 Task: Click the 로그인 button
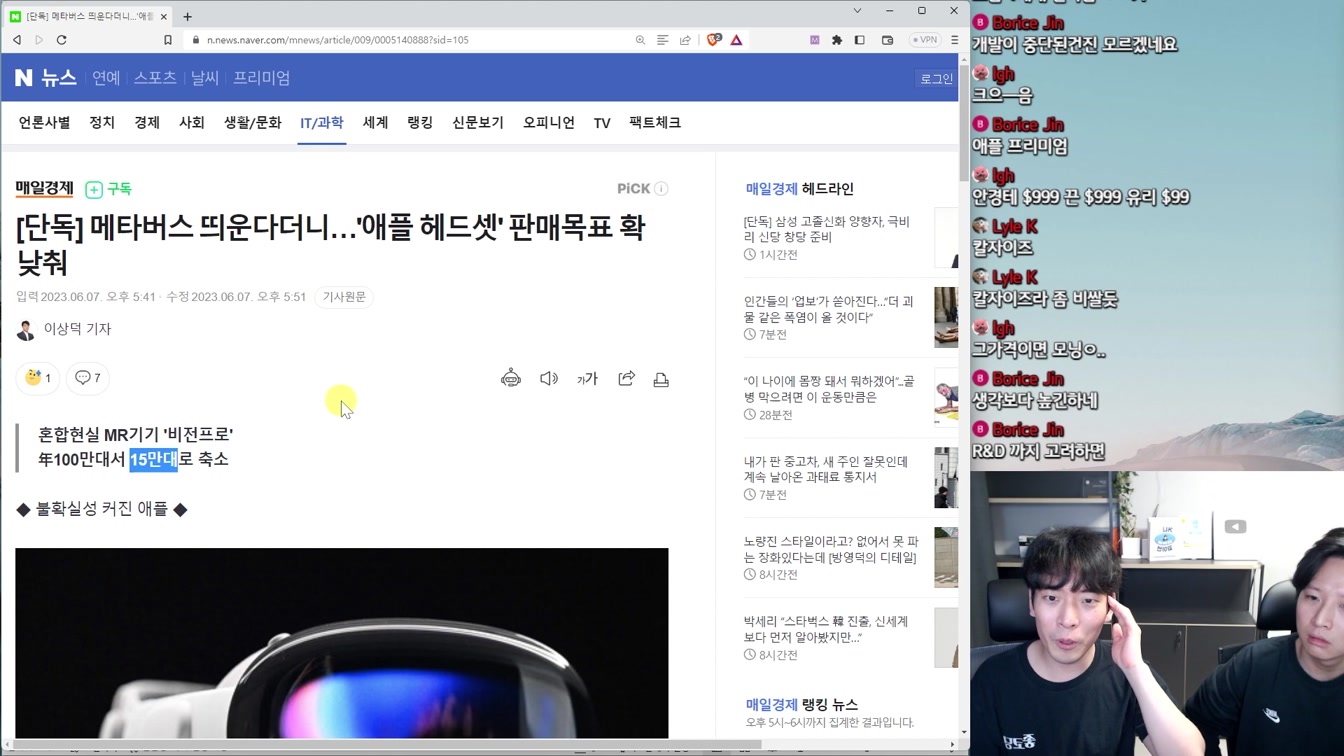936,79
